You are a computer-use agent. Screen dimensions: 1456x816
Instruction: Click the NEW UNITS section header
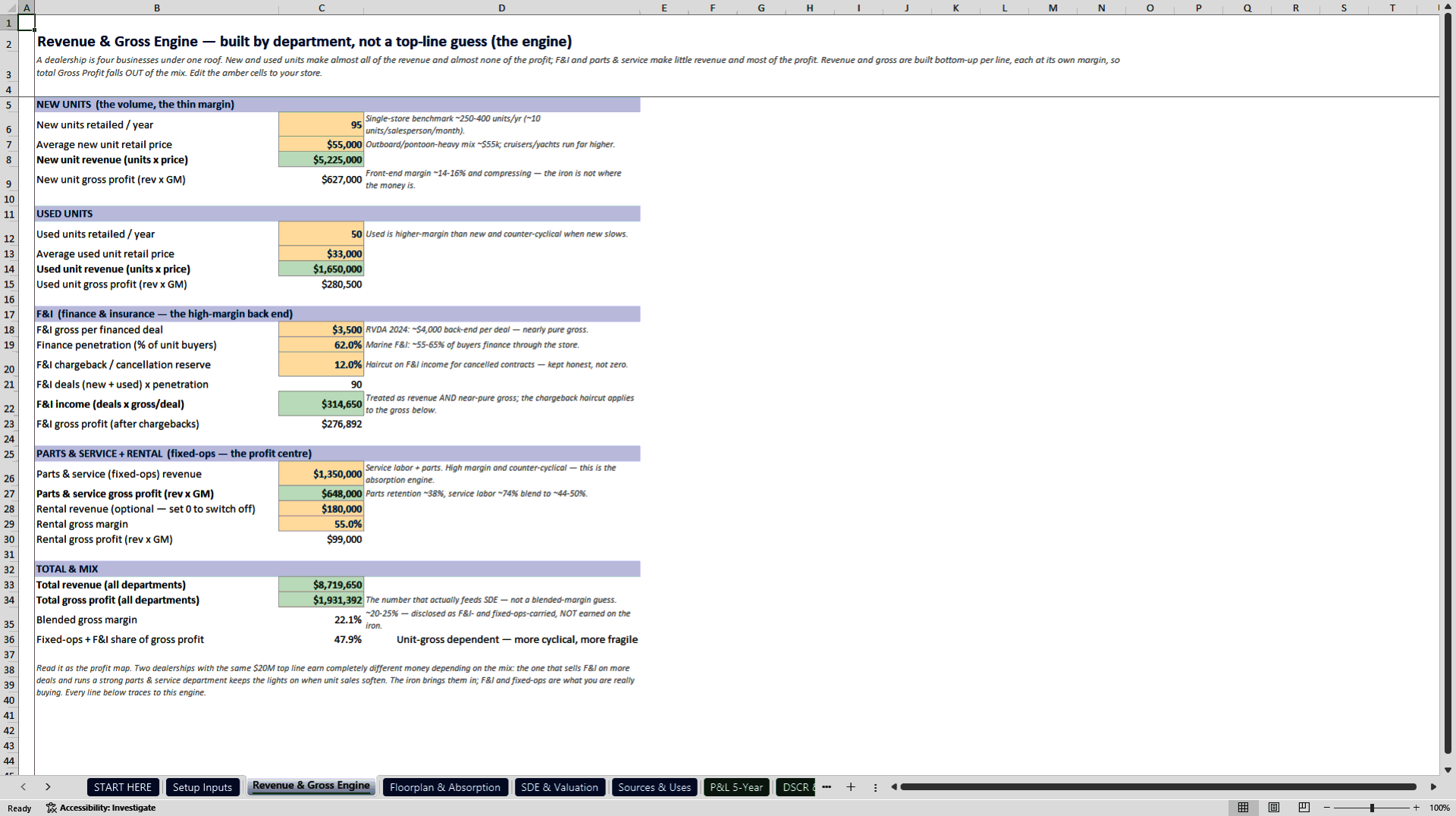click(337, 104)
